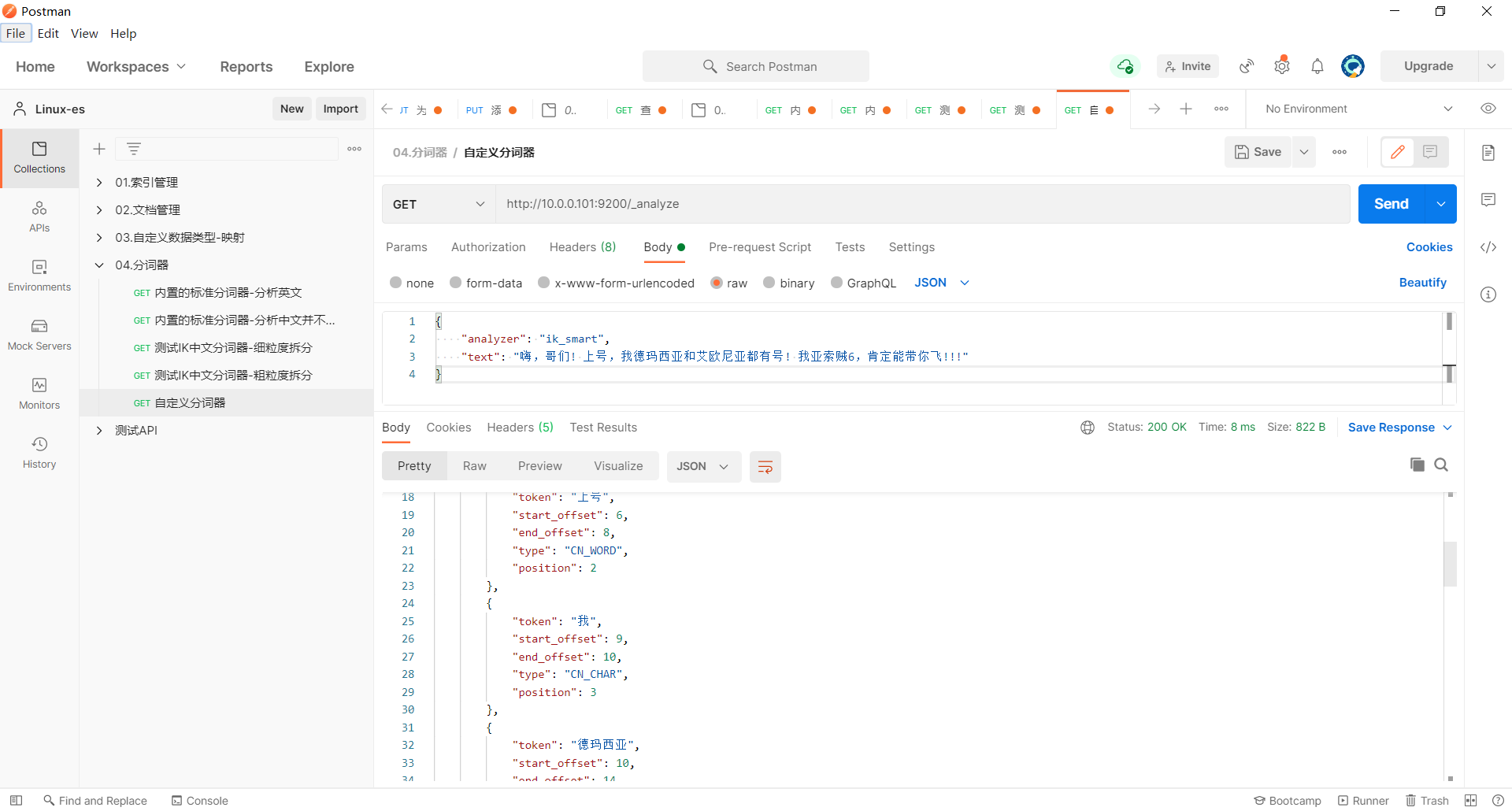Image resolution: width=1512 pixels, height=811 pixels.
Task: Click the response body vertical scrollbar thumb
Action: pyautogui.click(x=1451, y=564)
